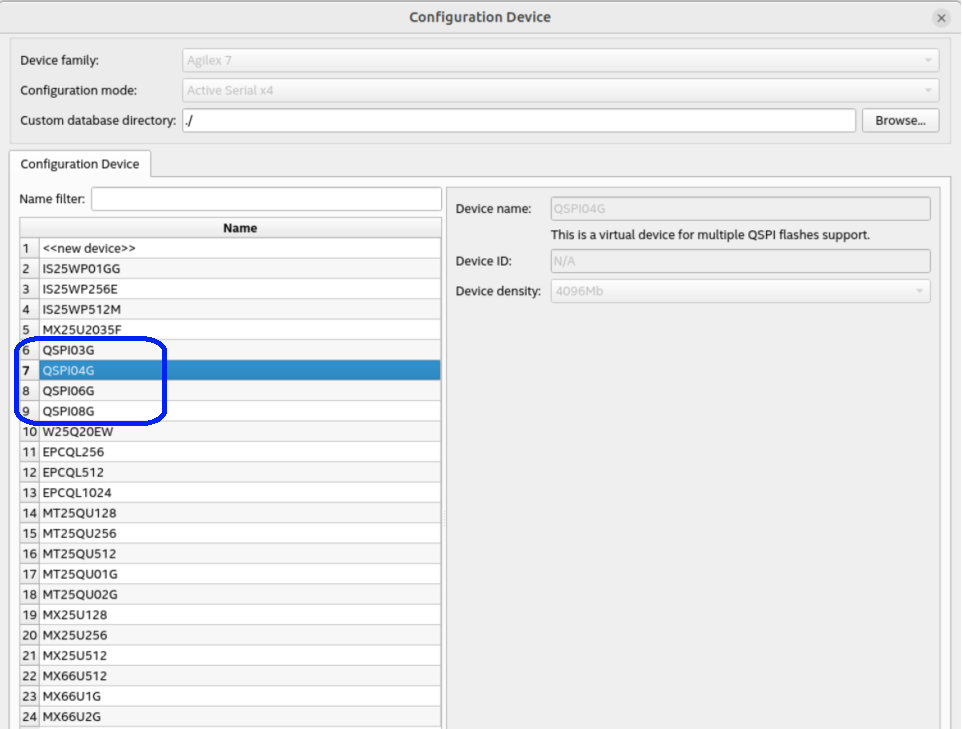This screenshot has width=963, height=729.
Task: Expand the Configuration mode dropdown
Action: [560, 90]
